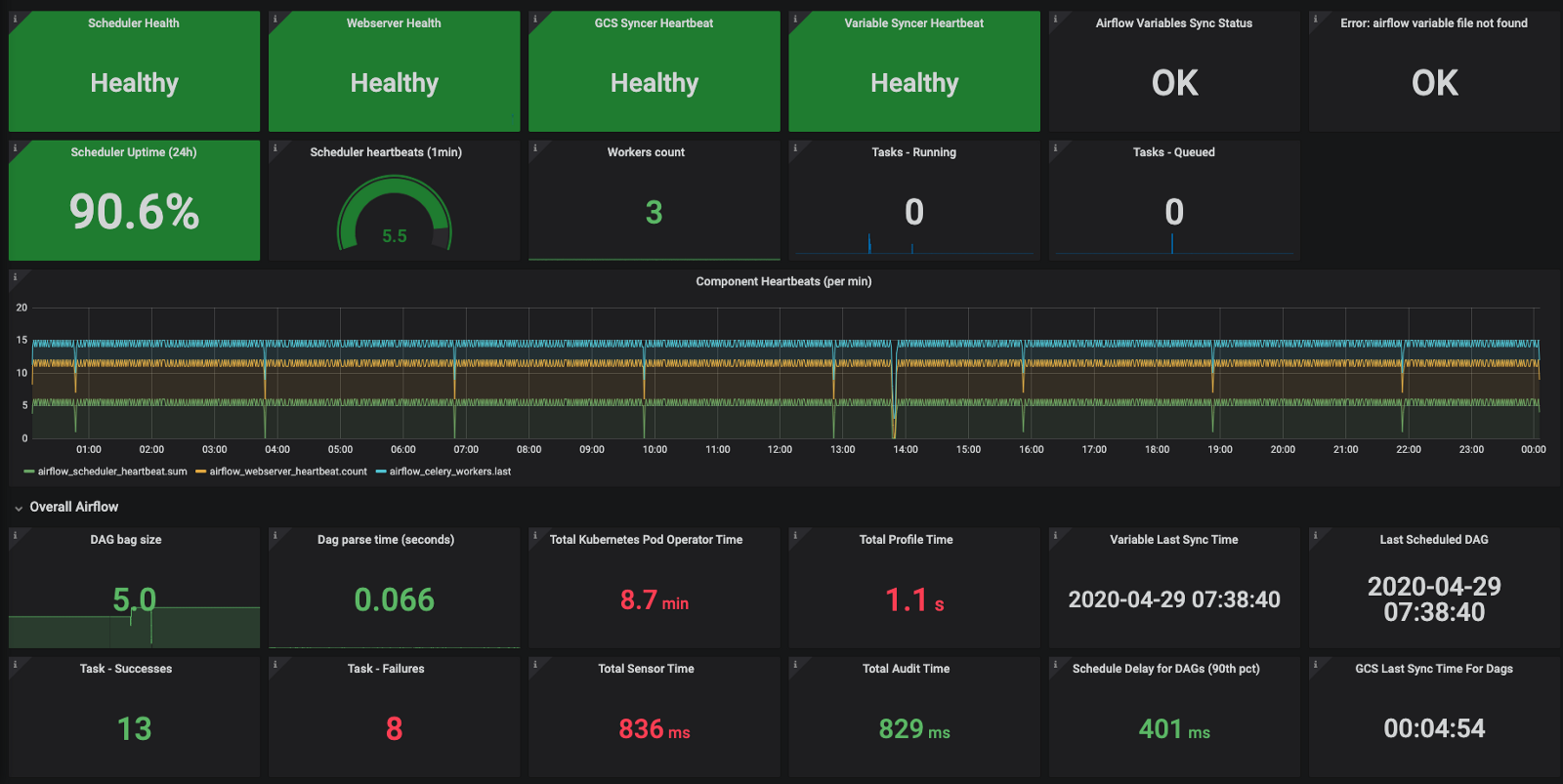Screen dimensions: 1563x784
Task: Open the Tasks - Queued panel title menu
Action: click(x=1174, y=152)
